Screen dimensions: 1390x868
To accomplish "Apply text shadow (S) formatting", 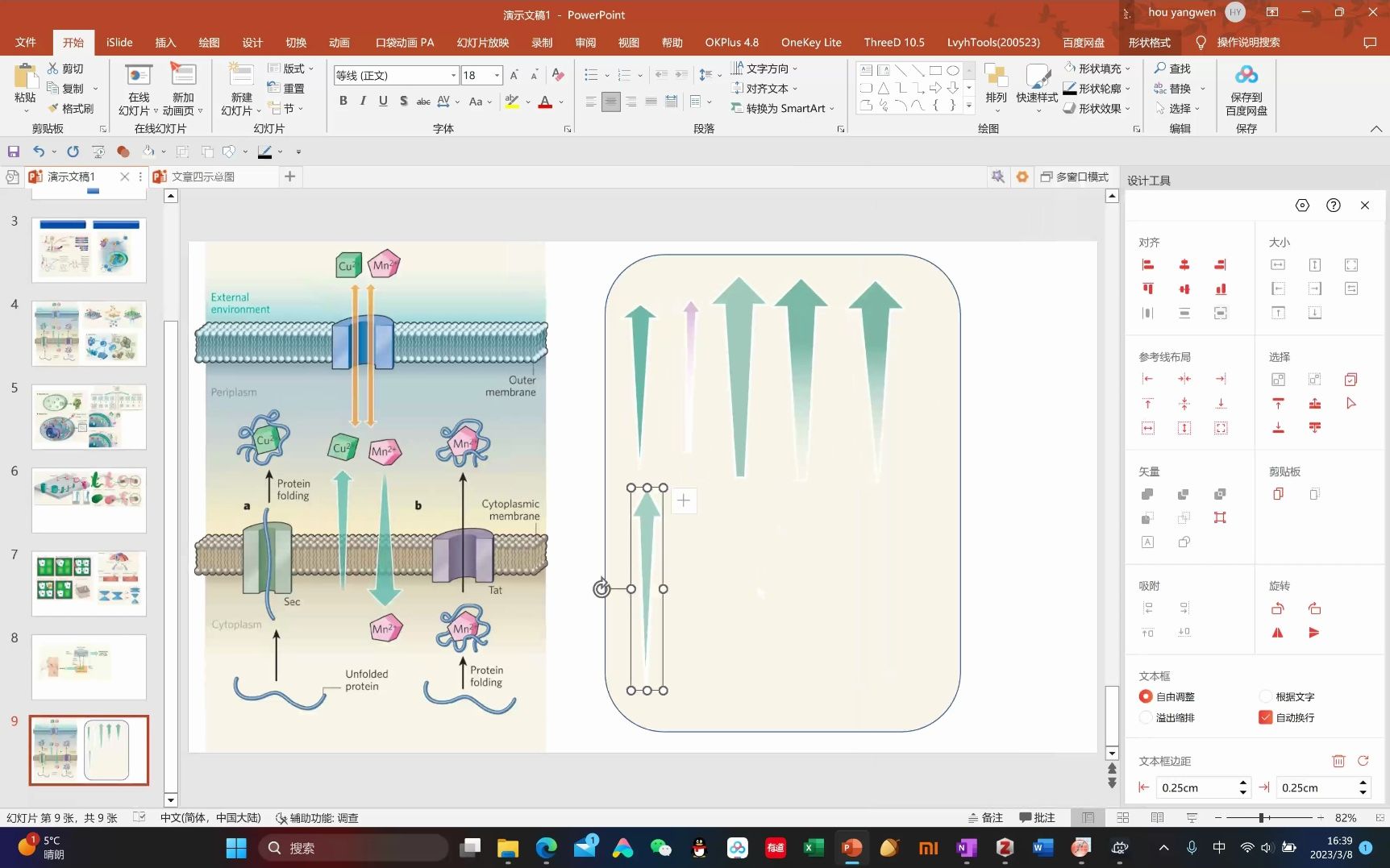I will pyautogui.click(x=403, y=101).
